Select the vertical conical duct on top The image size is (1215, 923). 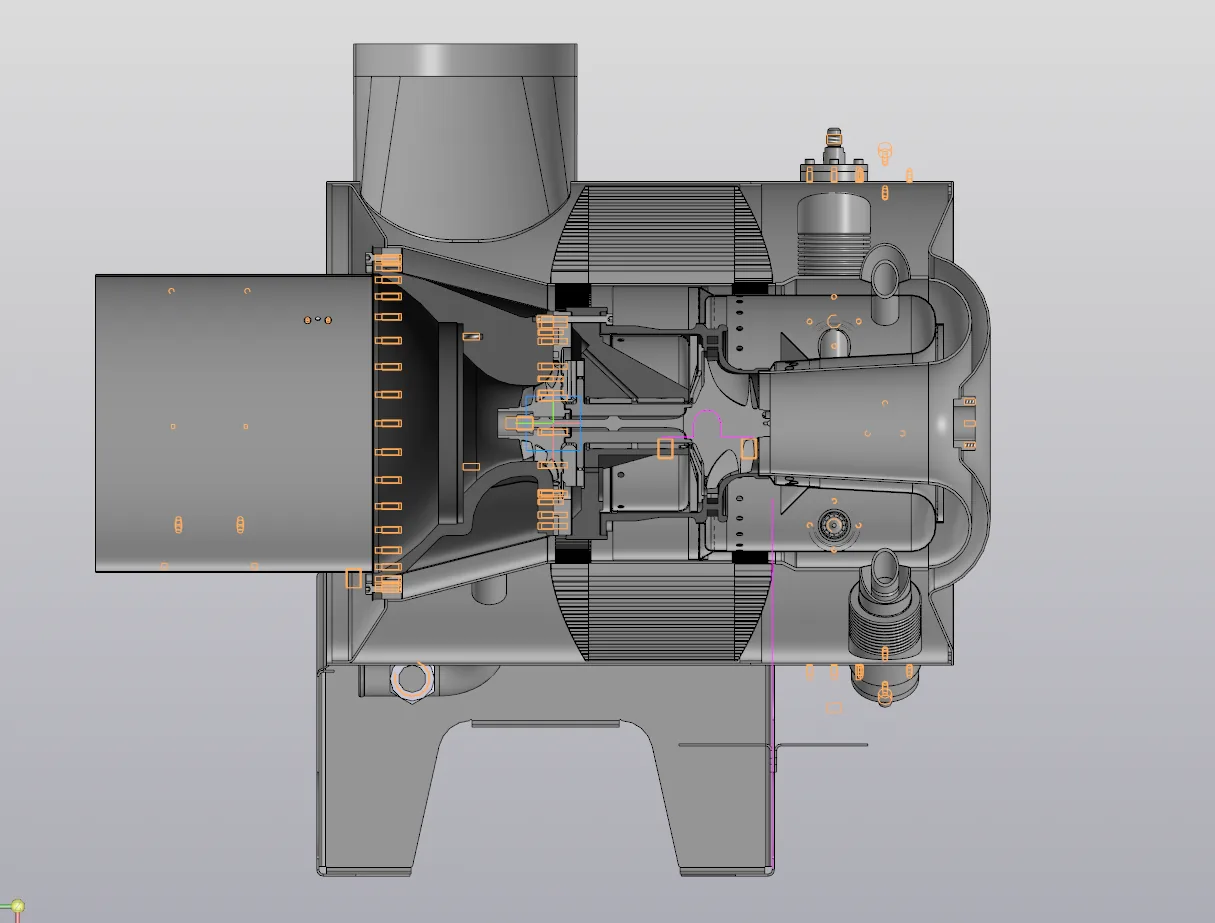465,142
